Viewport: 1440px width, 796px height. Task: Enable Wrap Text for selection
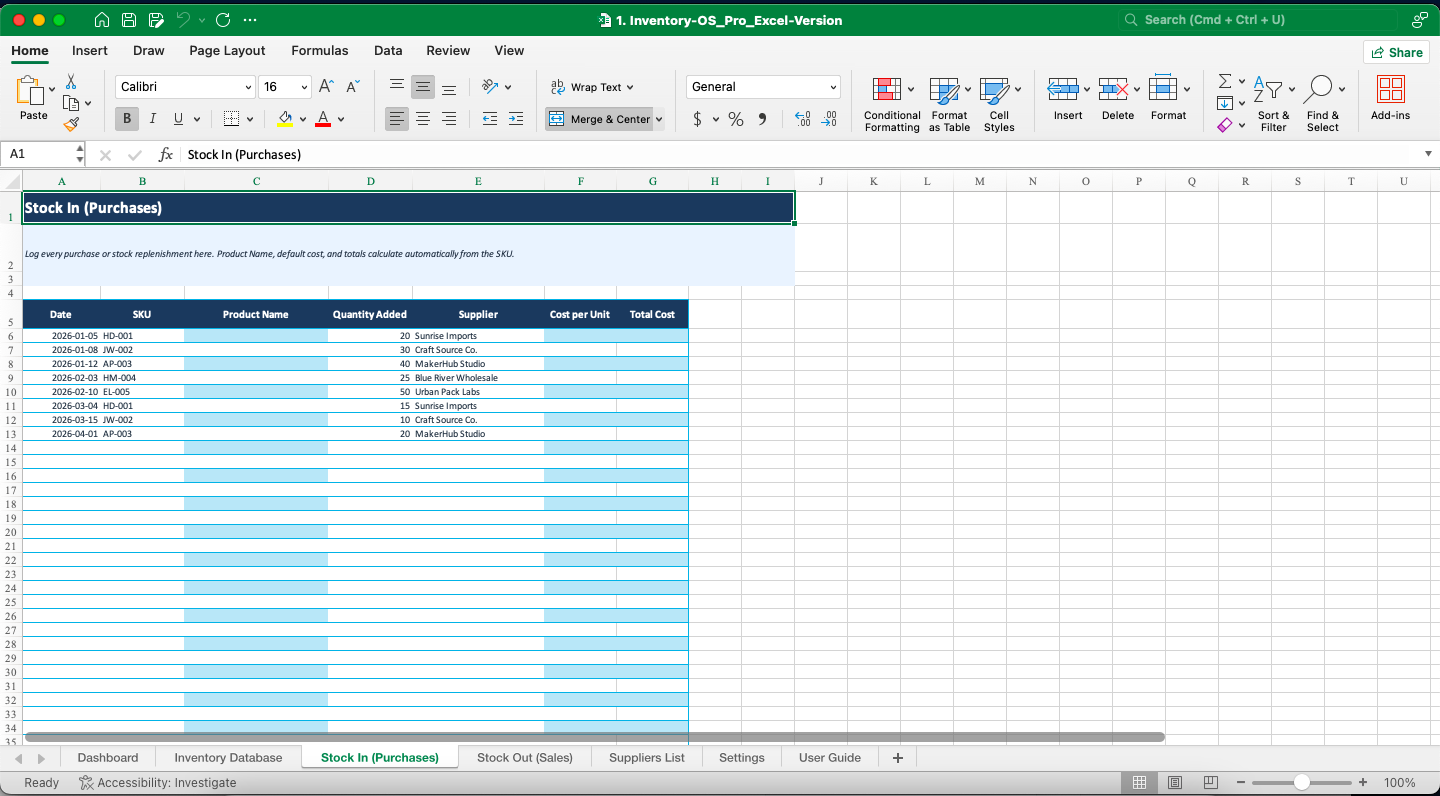pyautogui.click(x=592, y=86)
